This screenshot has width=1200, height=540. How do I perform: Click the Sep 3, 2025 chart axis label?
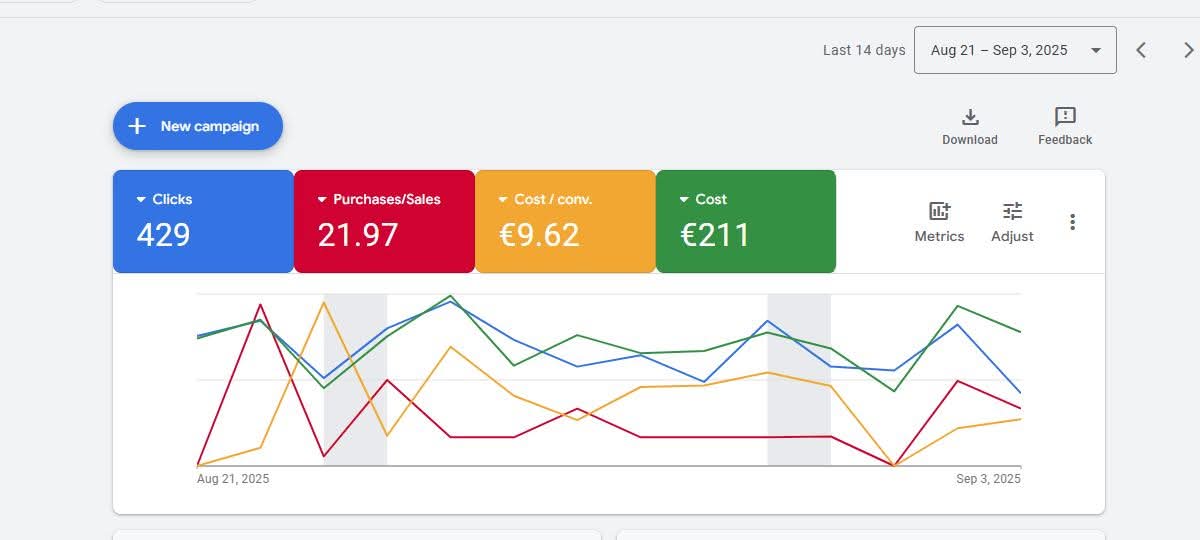click(x=988, y=479)
